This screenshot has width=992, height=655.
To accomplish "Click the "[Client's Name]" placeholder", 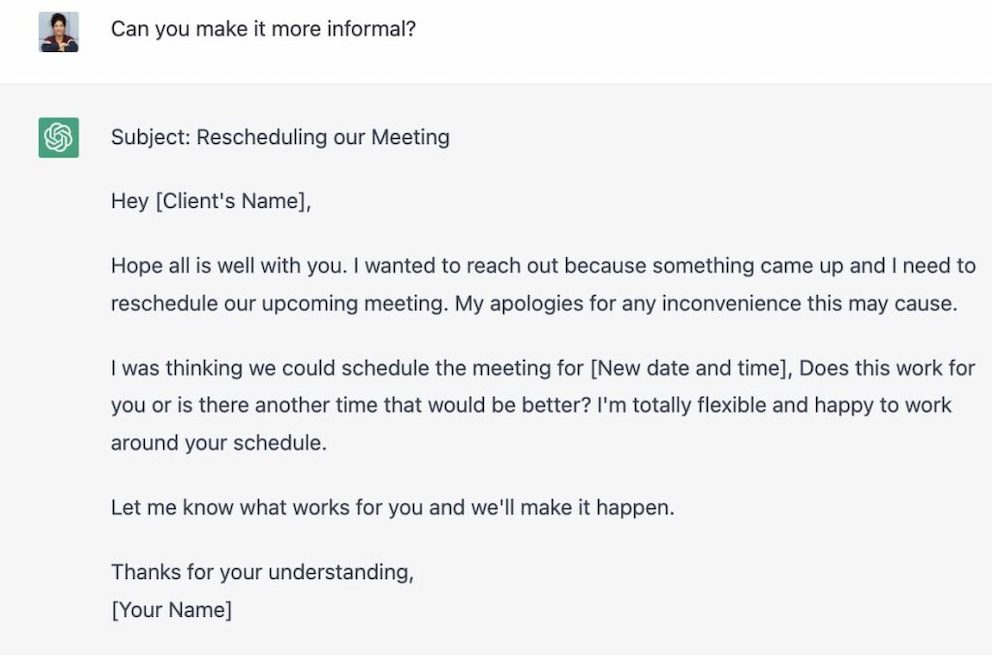I will pyautogui.click(x=233, y=201).
